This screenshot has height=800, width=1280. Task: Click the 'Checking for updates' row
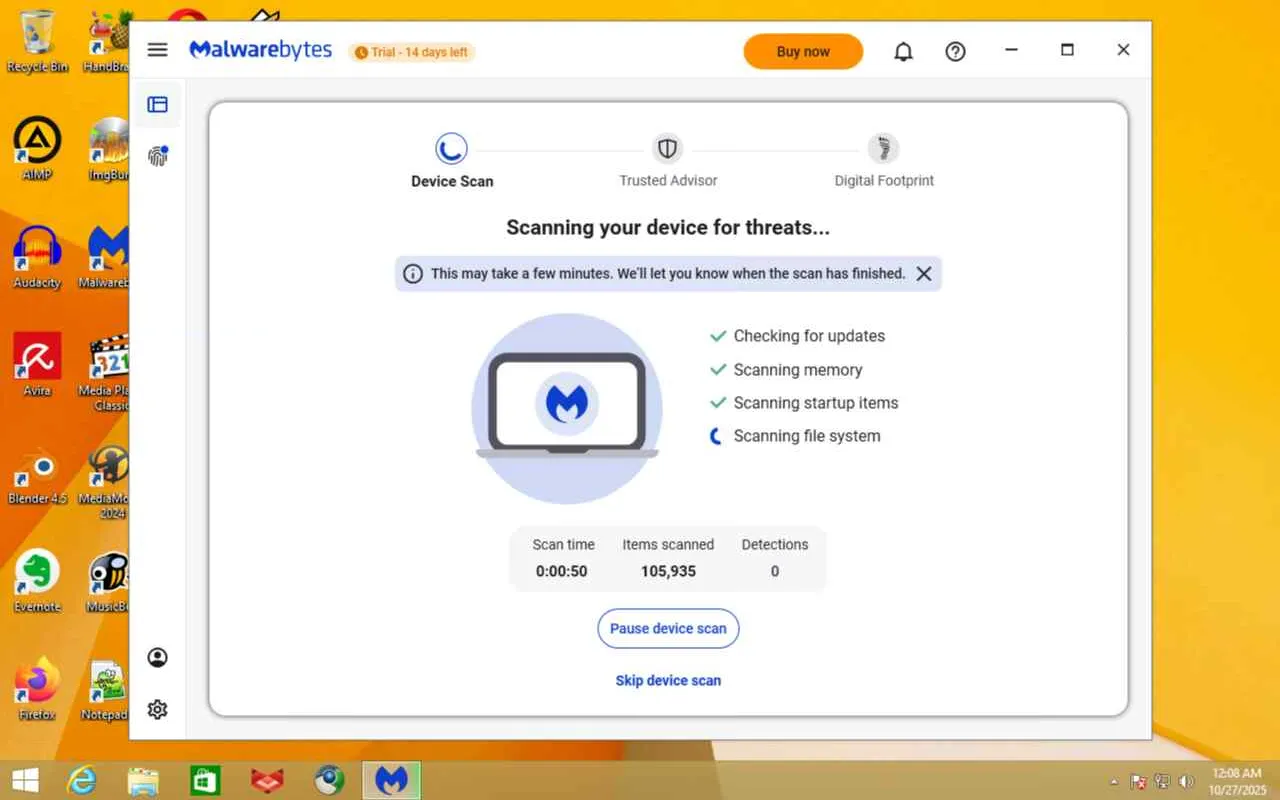(x=797, y=336)
